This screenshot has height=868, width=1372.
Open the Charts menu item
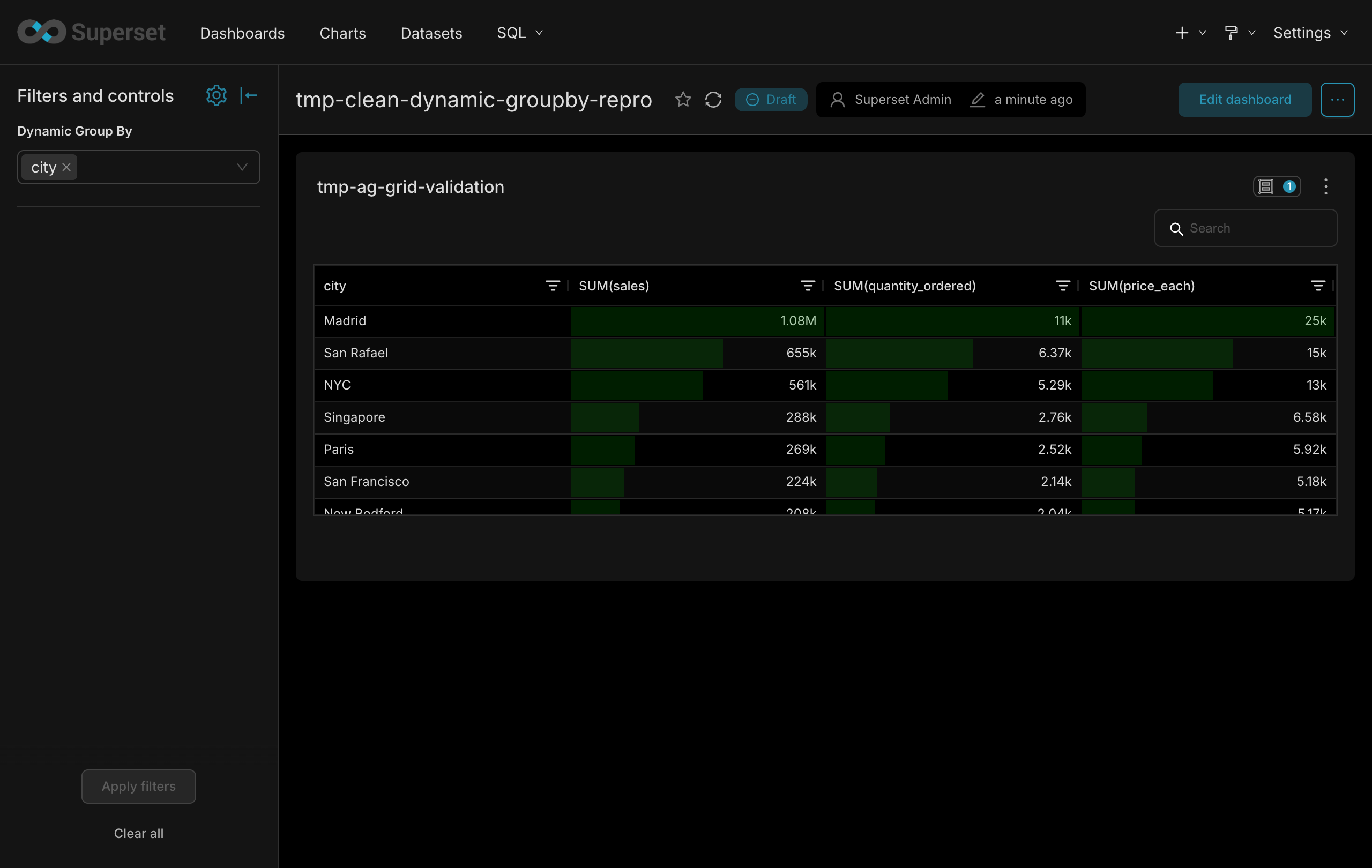[342, 33]
